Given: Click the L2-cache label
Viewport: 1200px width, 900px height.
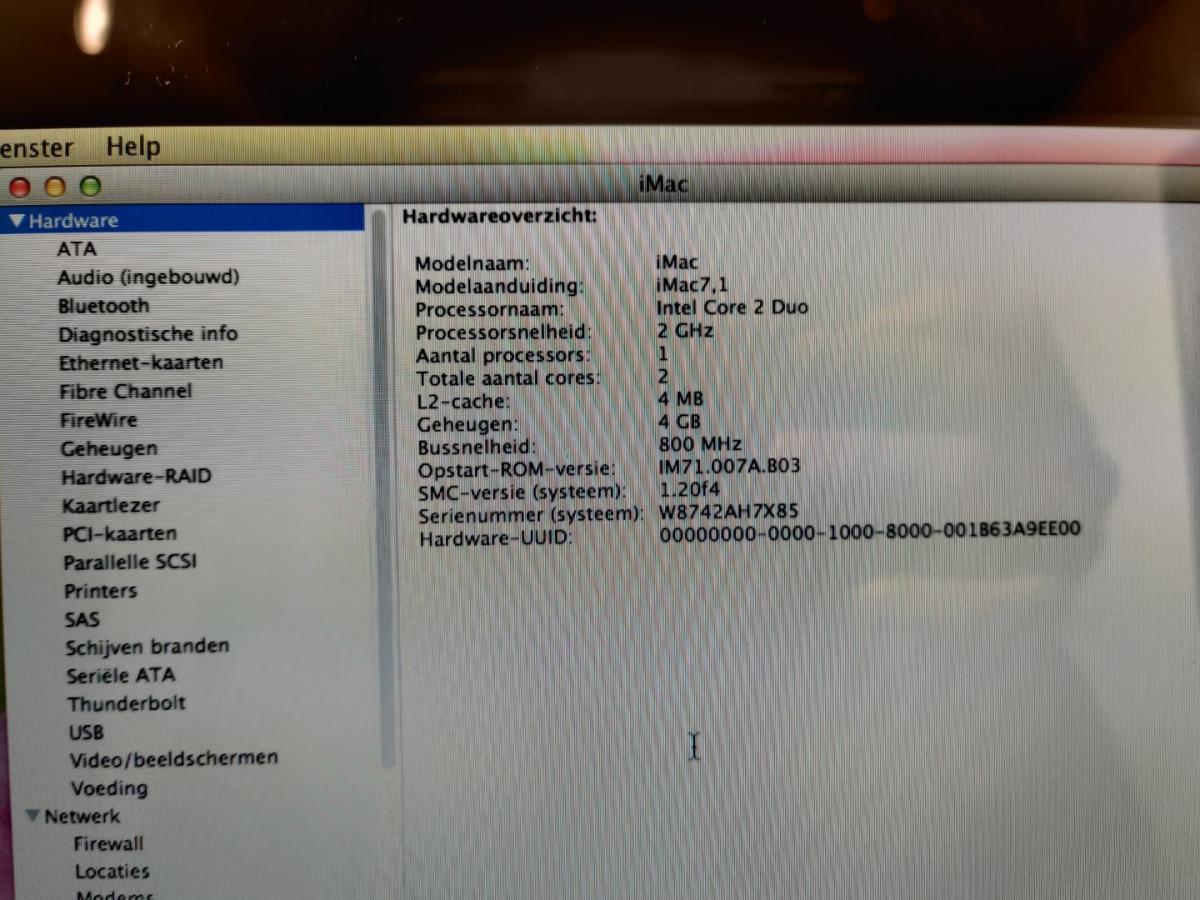Looking at the screenshot, I should (463, 401).
